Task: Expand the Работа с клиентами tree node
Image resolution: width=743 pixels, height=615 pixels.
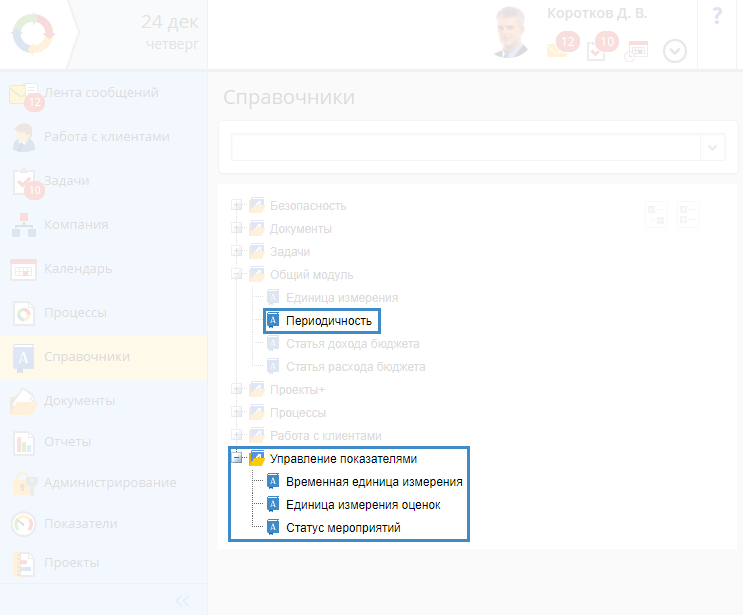Action: pos(236,435)
